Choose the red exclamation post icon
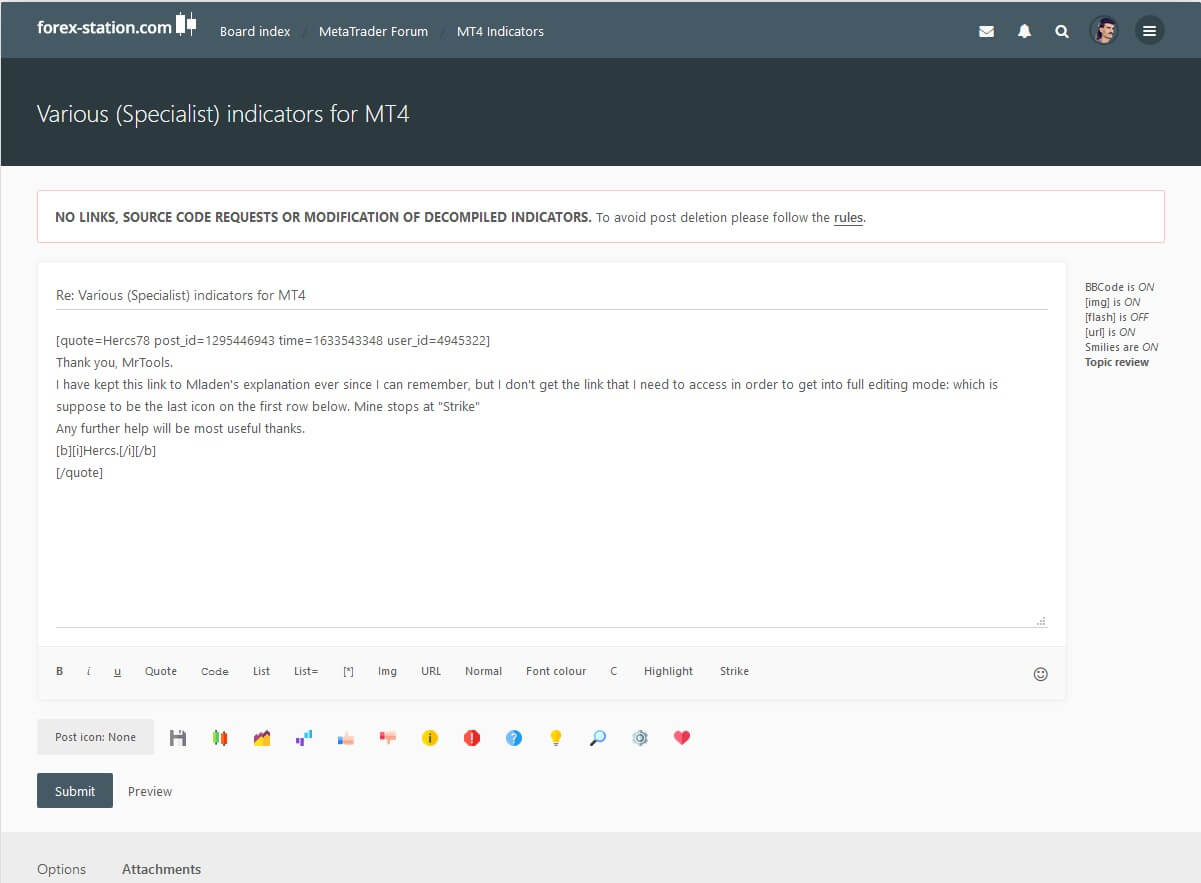This screenshot has height=883, width=1201. [x=472, y=738]
